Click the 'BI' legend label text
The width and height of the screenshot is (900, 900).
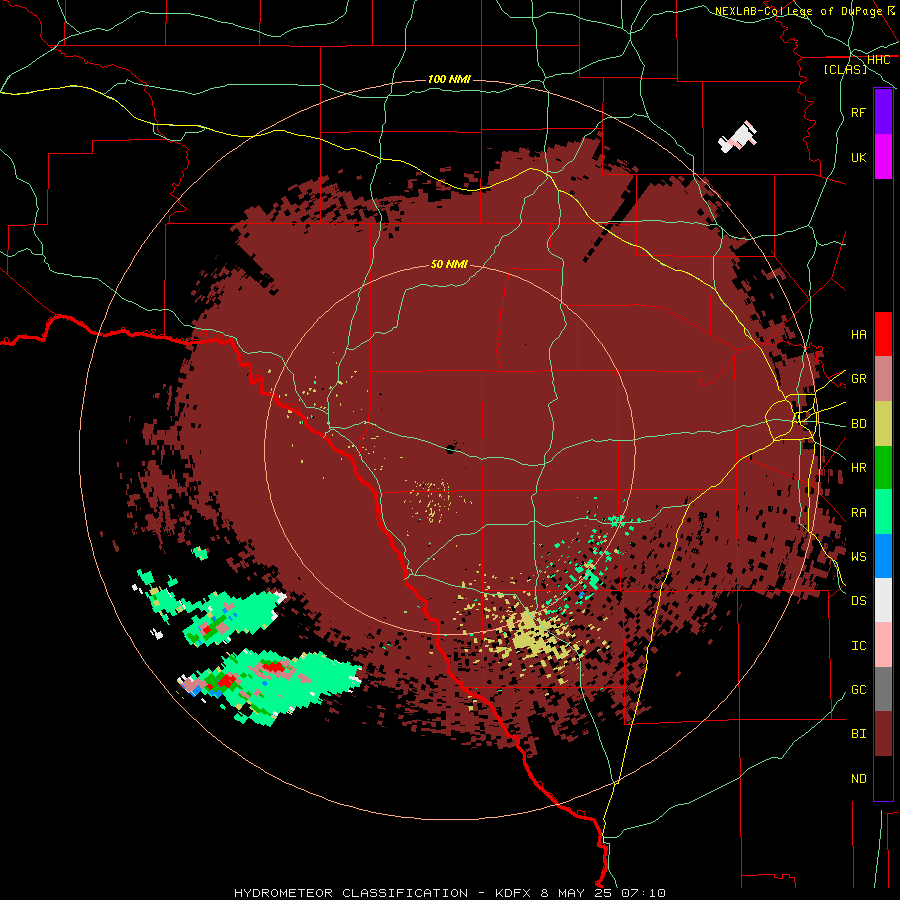click(858, 734)
